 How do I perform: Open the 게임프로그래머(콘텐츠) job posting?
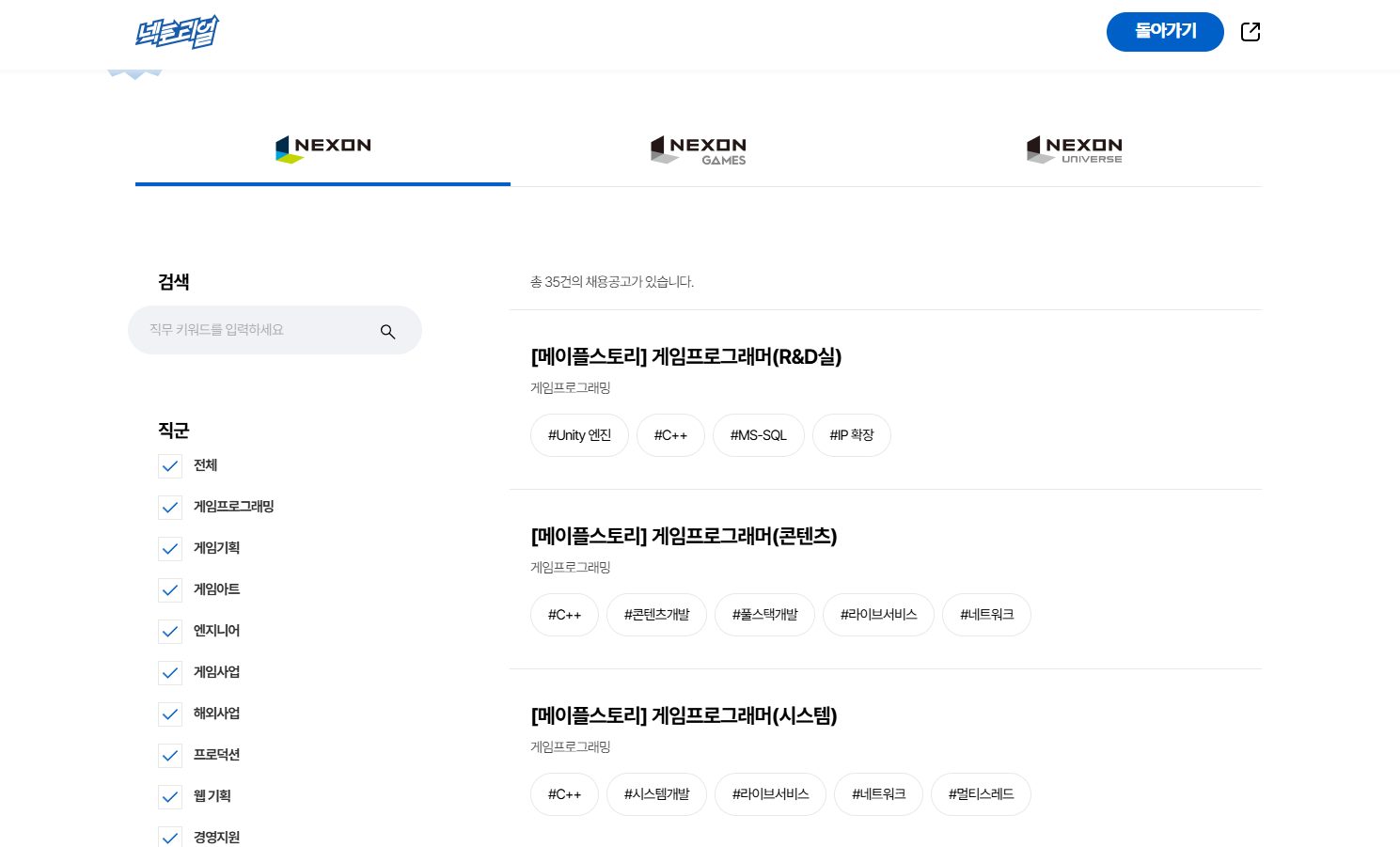coord(684,536)
